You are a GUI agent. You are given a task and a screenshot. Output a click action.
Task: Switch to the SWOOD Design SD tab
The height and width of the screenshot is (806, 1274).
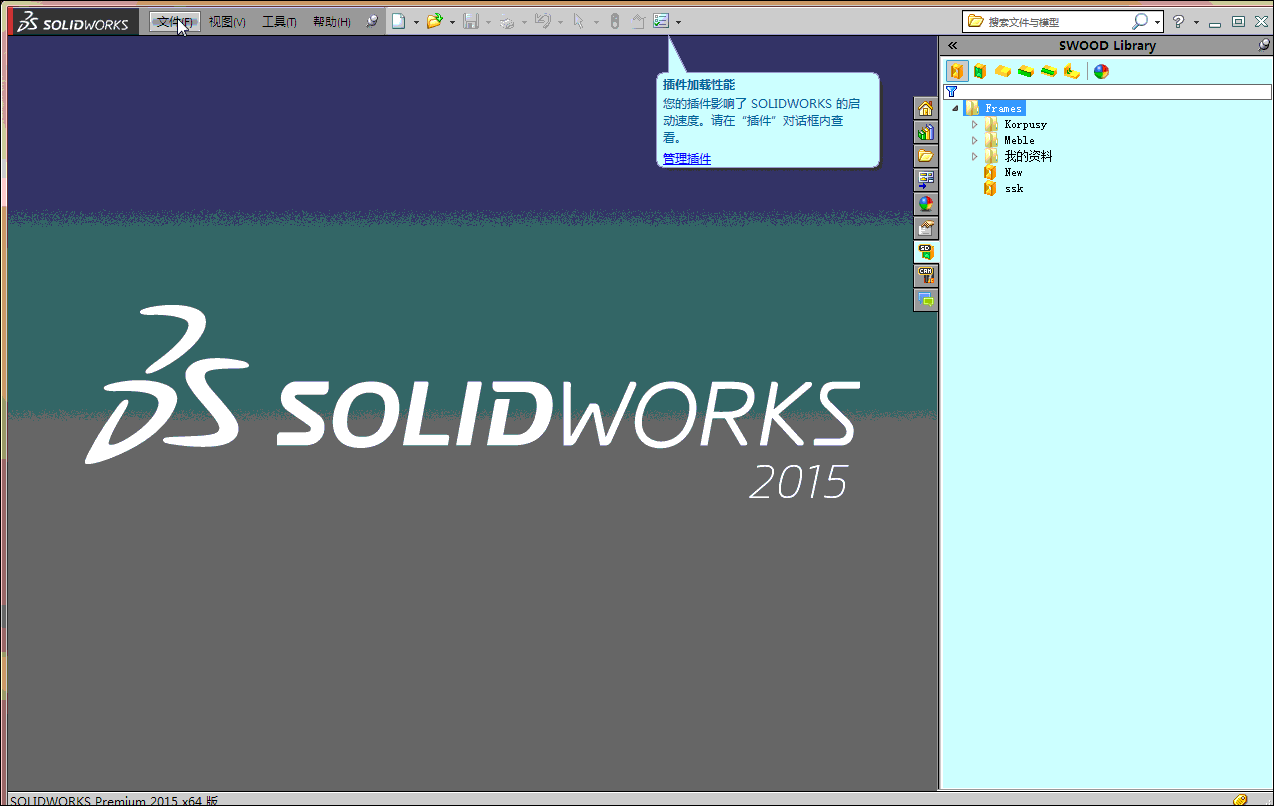[x=926, y=252]
